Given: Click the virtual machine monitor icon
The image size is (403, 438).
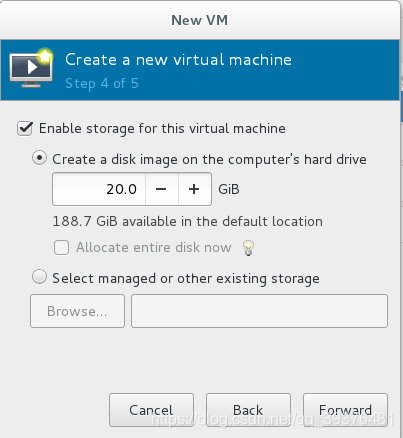Looking at the screenshot, I should pos(31,68).
